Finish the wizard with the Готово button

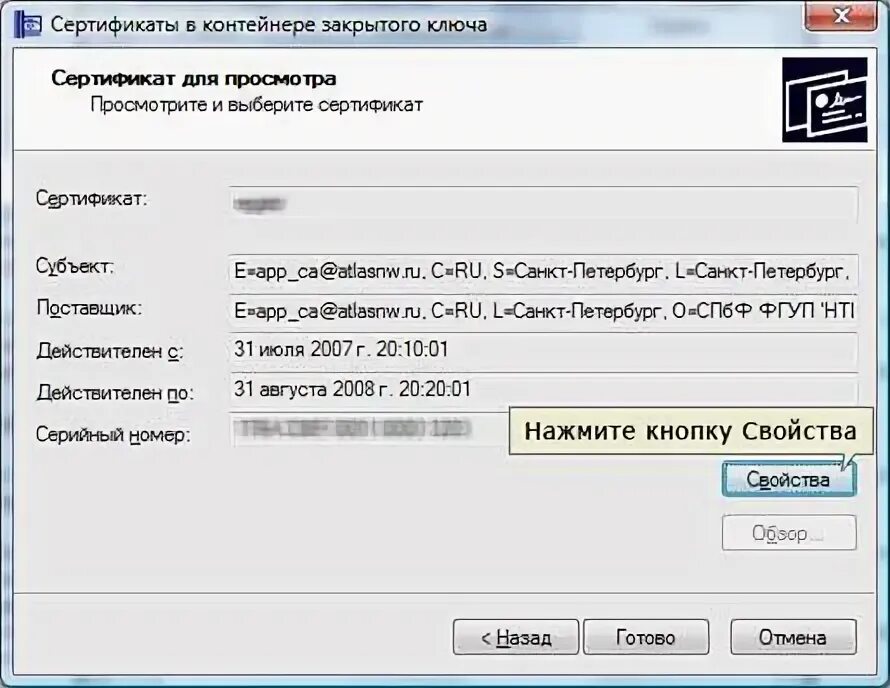[646, 637]
